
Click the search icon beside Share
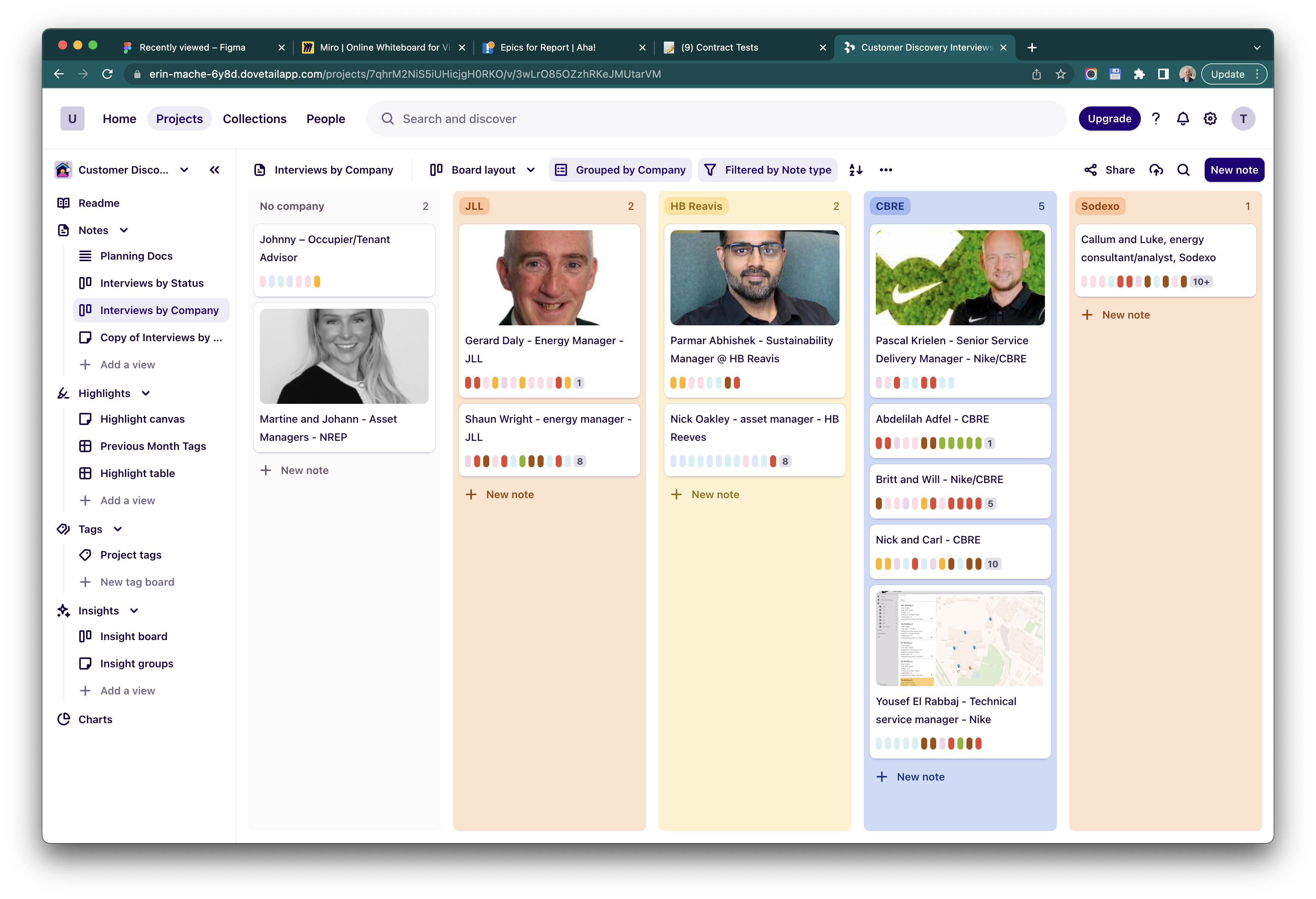point(1183,170)
